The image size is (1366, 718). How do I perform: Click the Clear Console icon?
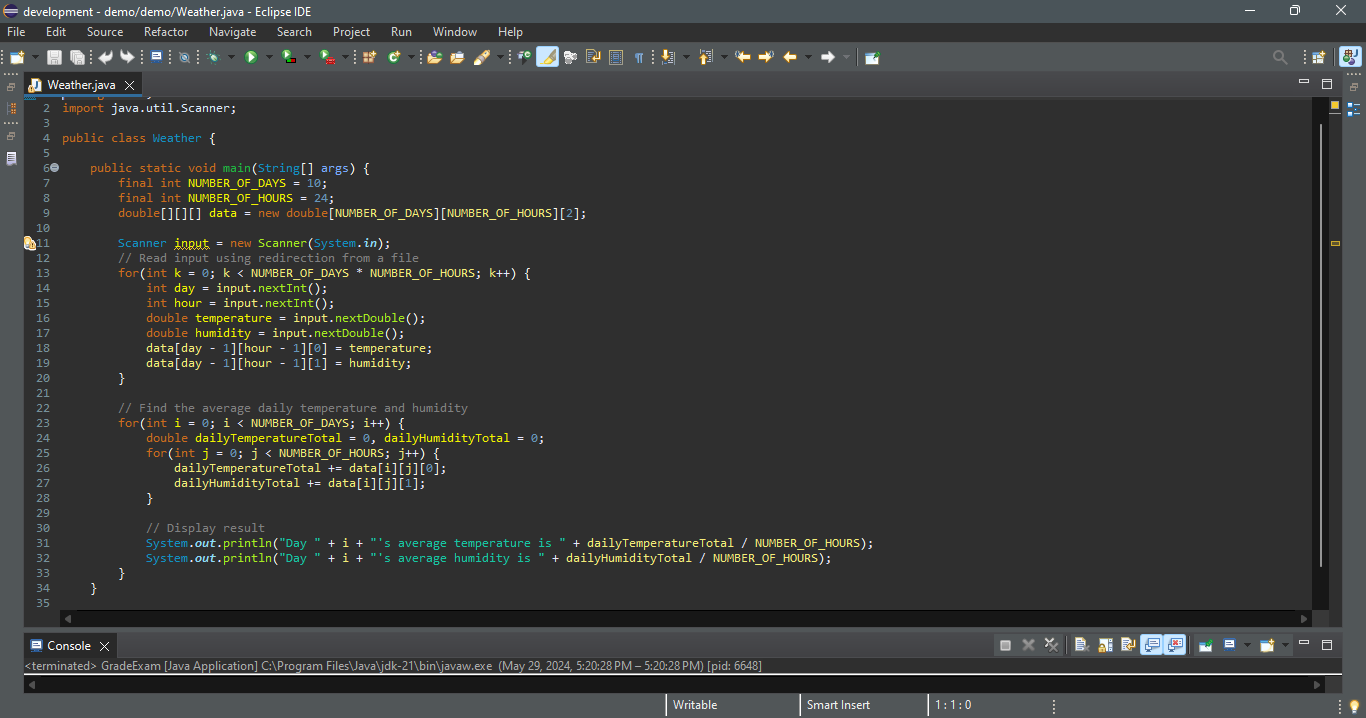pos(1081,645)
